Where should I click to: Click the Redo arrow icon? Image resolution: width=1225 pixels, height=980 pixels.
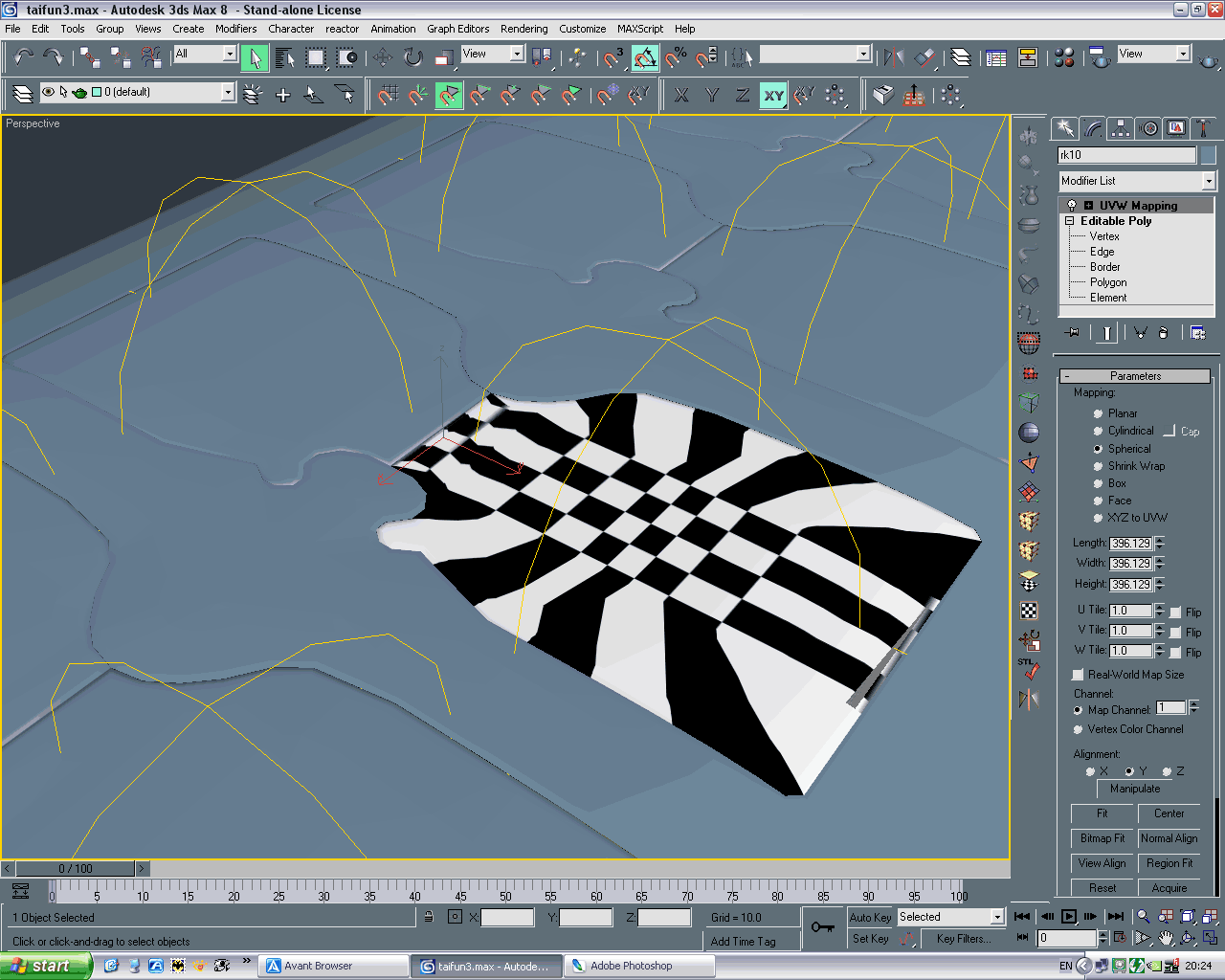point(54,57)
